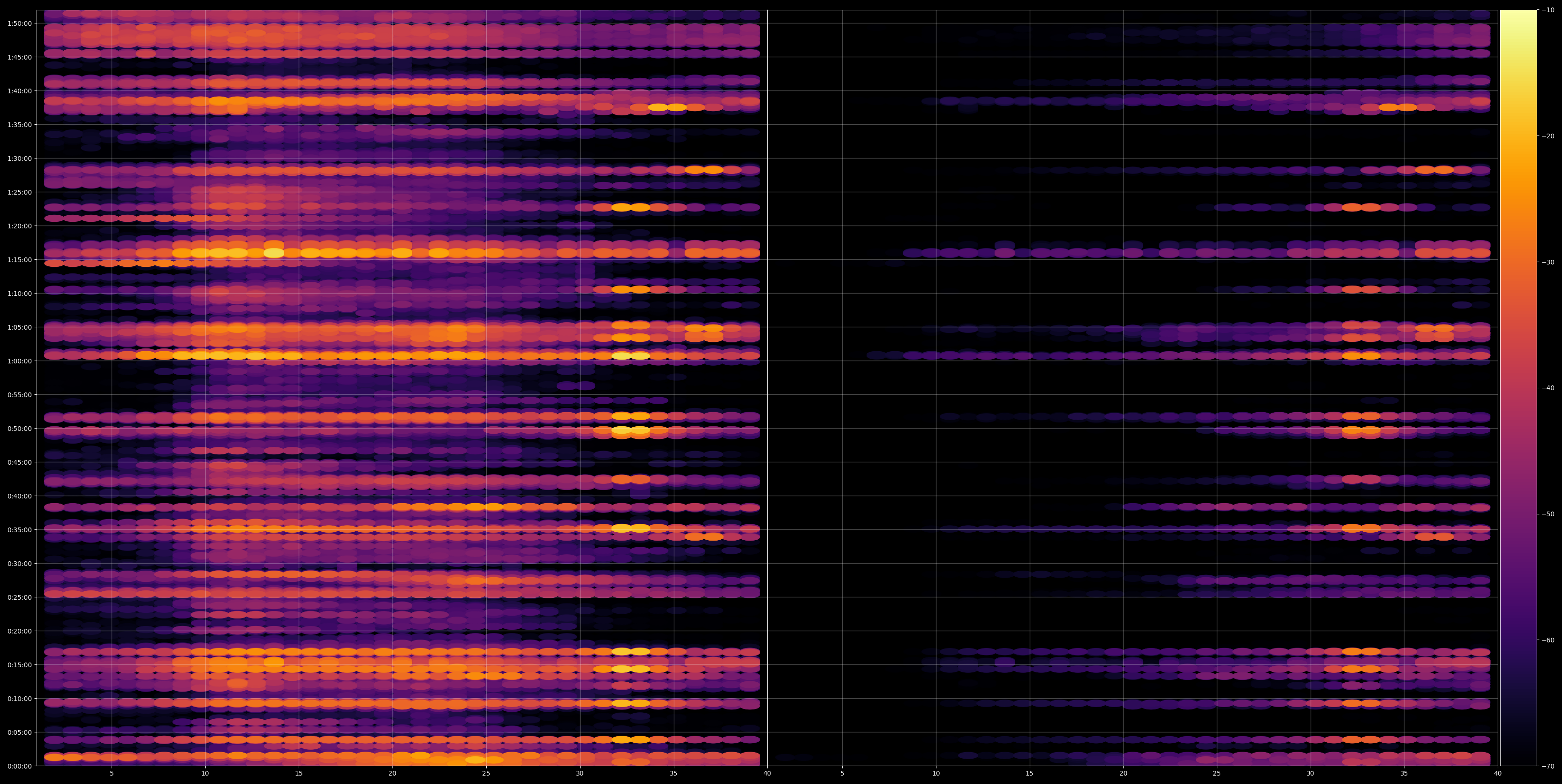Image resolution: width=1562 pixels, height=784 pixels.
Task: Click the 1:50:00 time label
Action: pos(19,23)
